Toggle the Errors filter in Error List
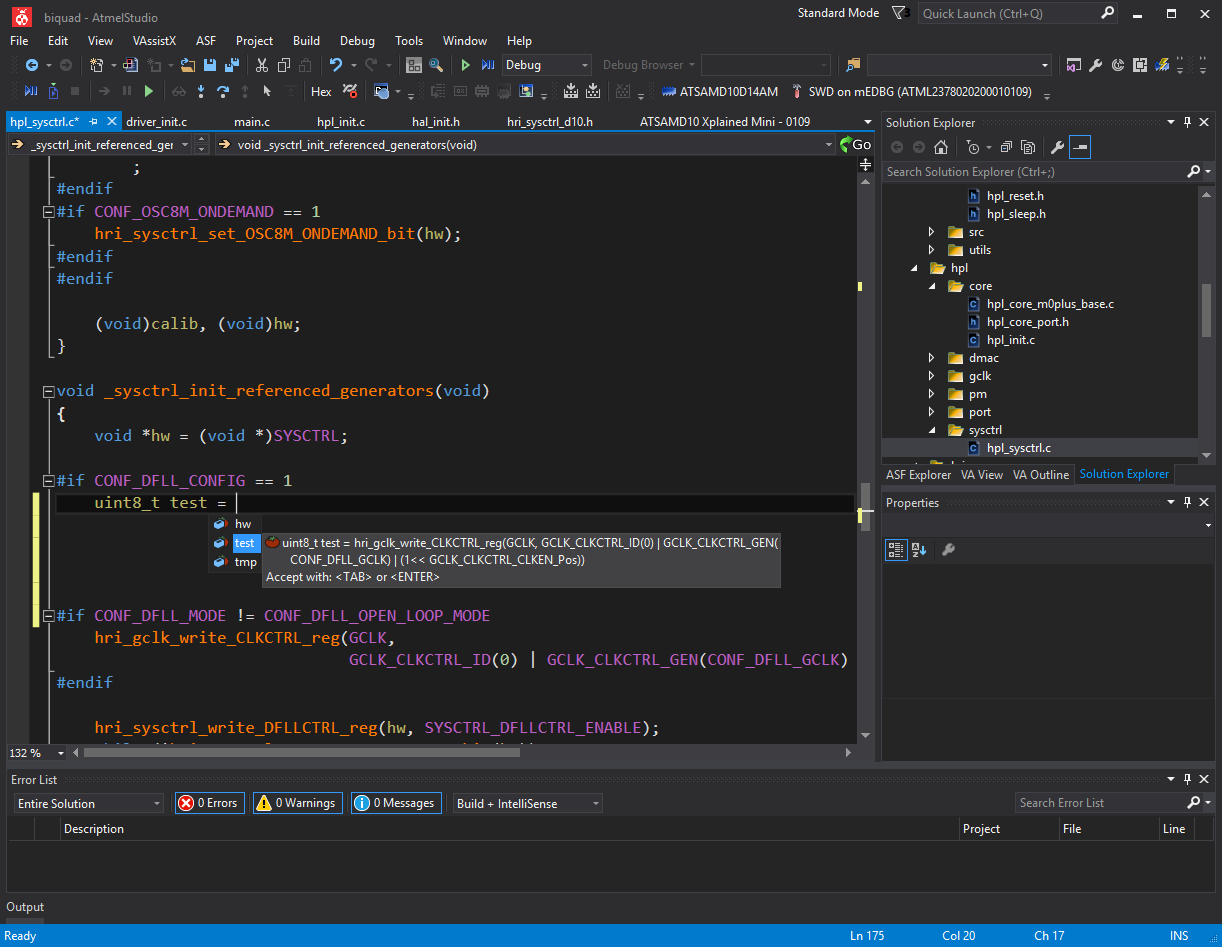The width and height of the screenshot is (1222, 947). [209, 803]
